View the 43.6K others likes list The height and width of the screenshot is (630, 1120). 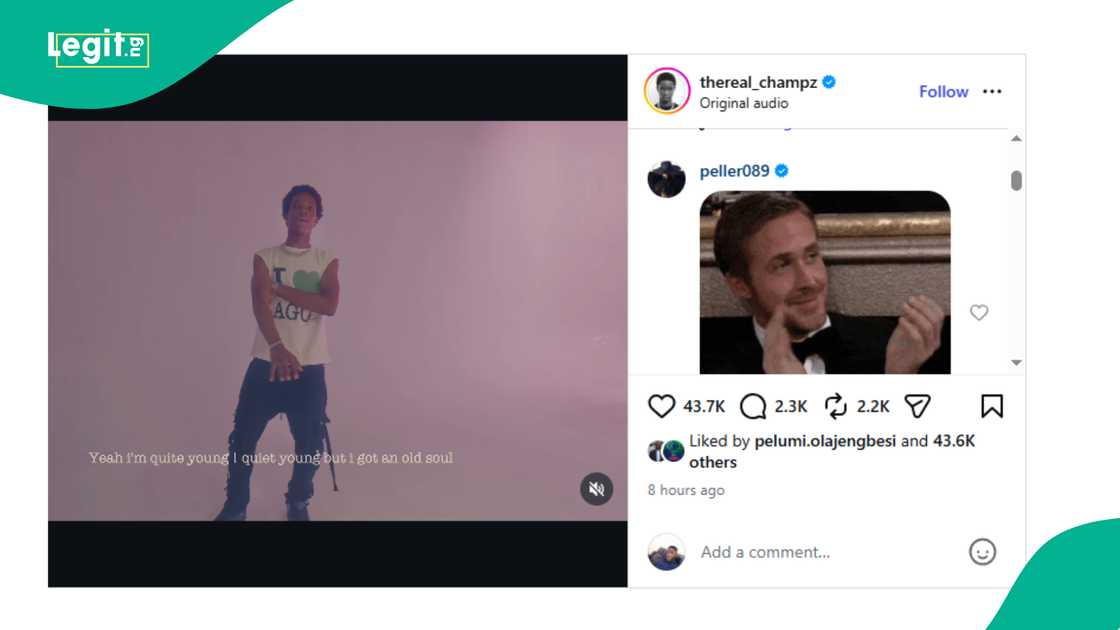point(832,451)
